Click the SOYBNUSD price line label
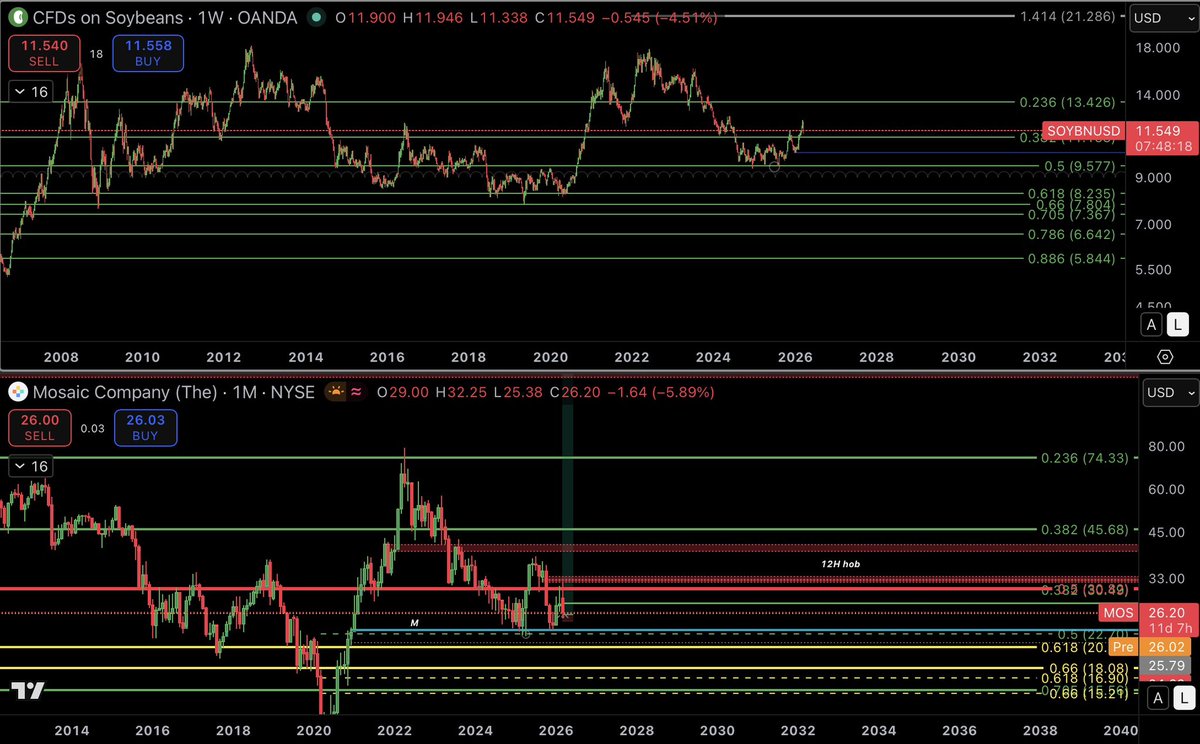 coord(1082,131)
